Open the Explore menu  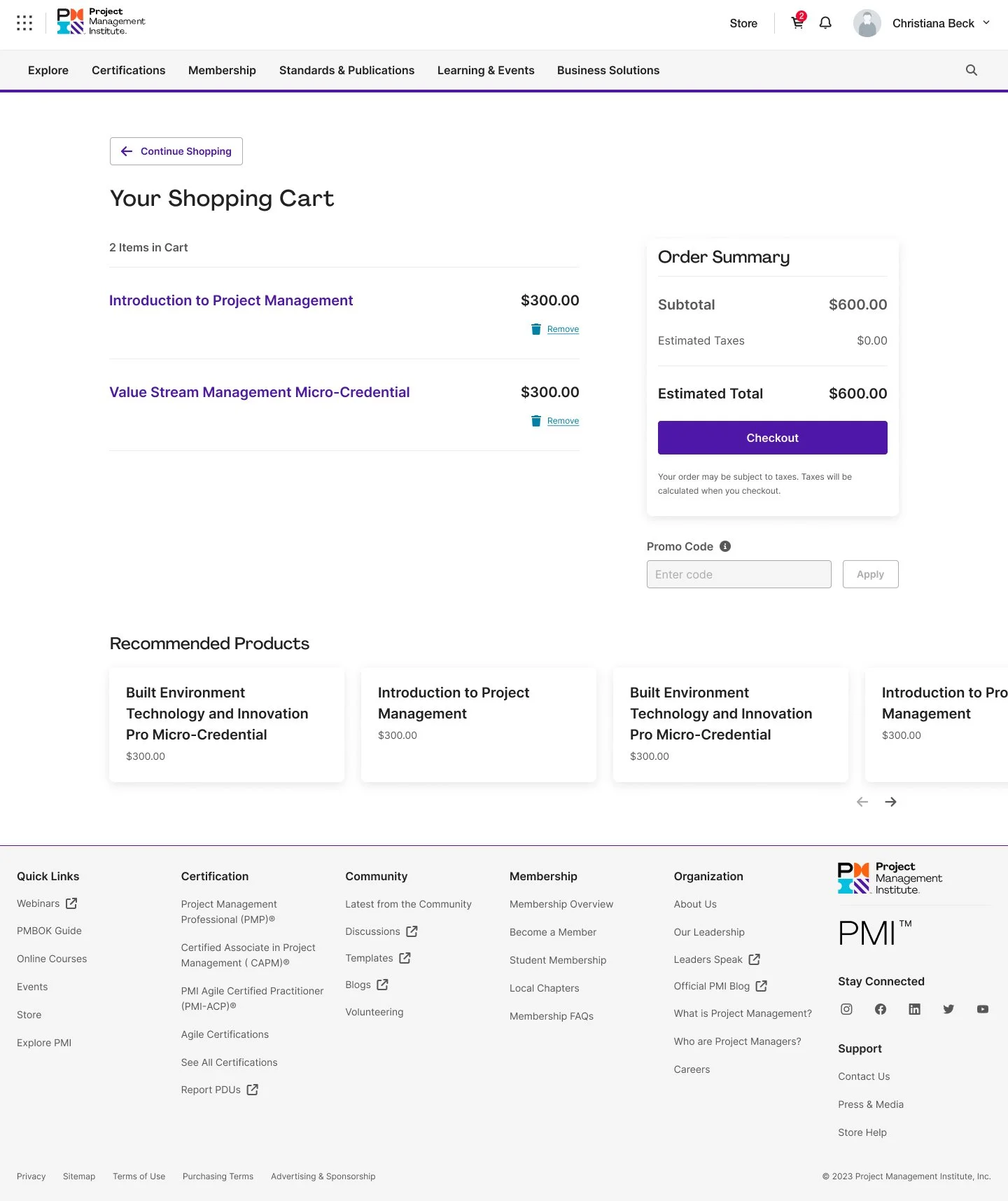click(x=48, y=70)
